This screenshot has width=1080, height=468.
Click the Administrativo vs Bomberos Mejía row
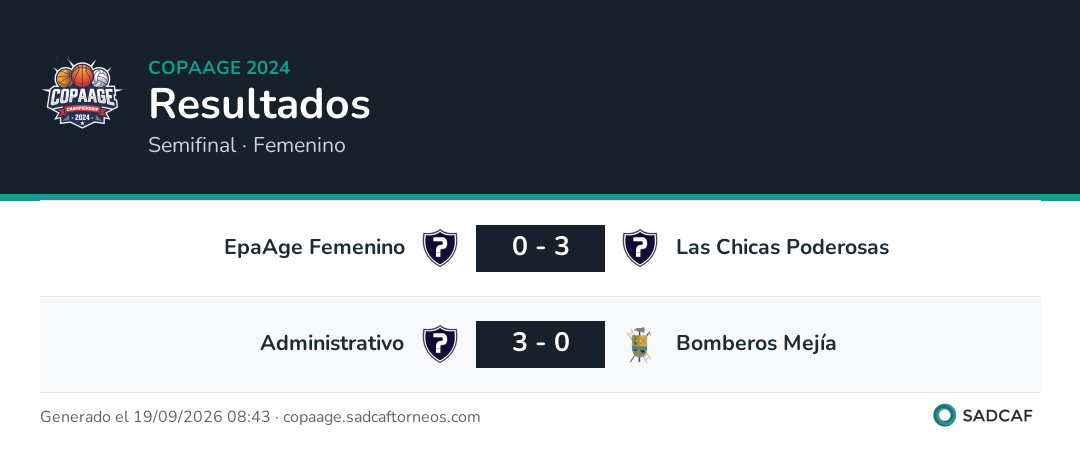click(x=540, y=344)
